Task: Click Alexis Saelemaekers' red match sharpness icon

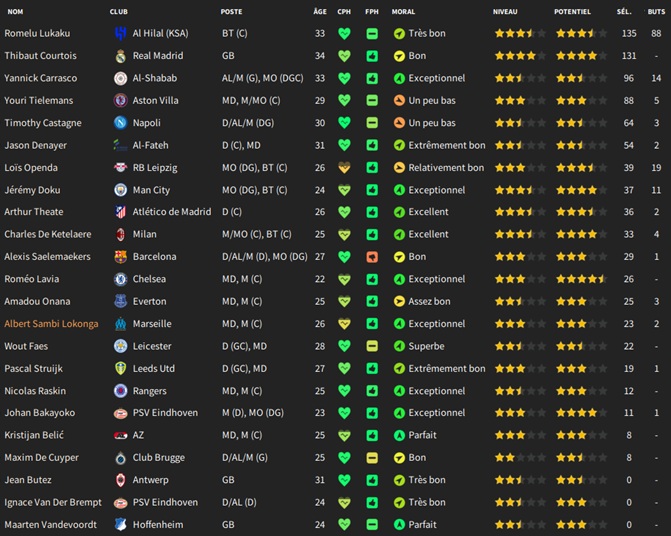Action: point(372,257)
